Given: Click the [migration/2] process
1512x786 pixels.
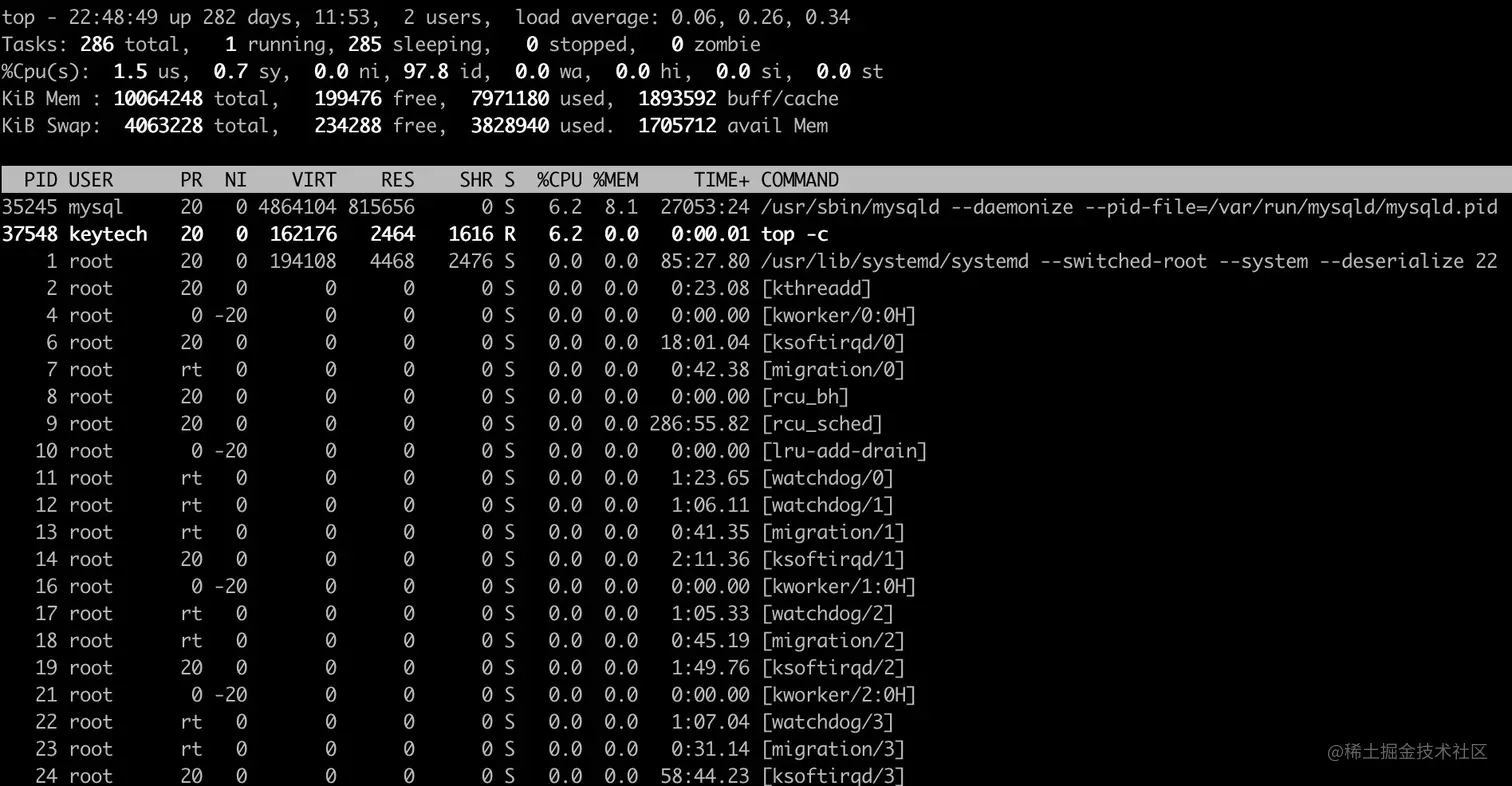Looking at the screenshot, I should 833,640.
